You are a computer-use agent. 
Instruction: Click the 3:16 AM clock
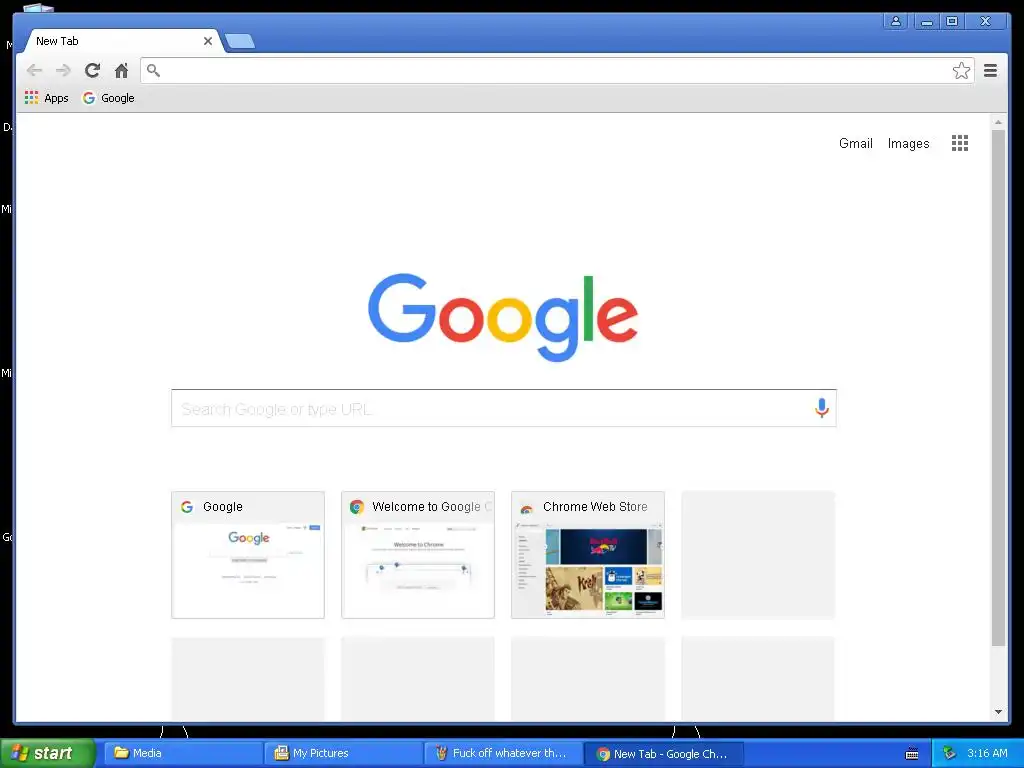coord(987,753)
